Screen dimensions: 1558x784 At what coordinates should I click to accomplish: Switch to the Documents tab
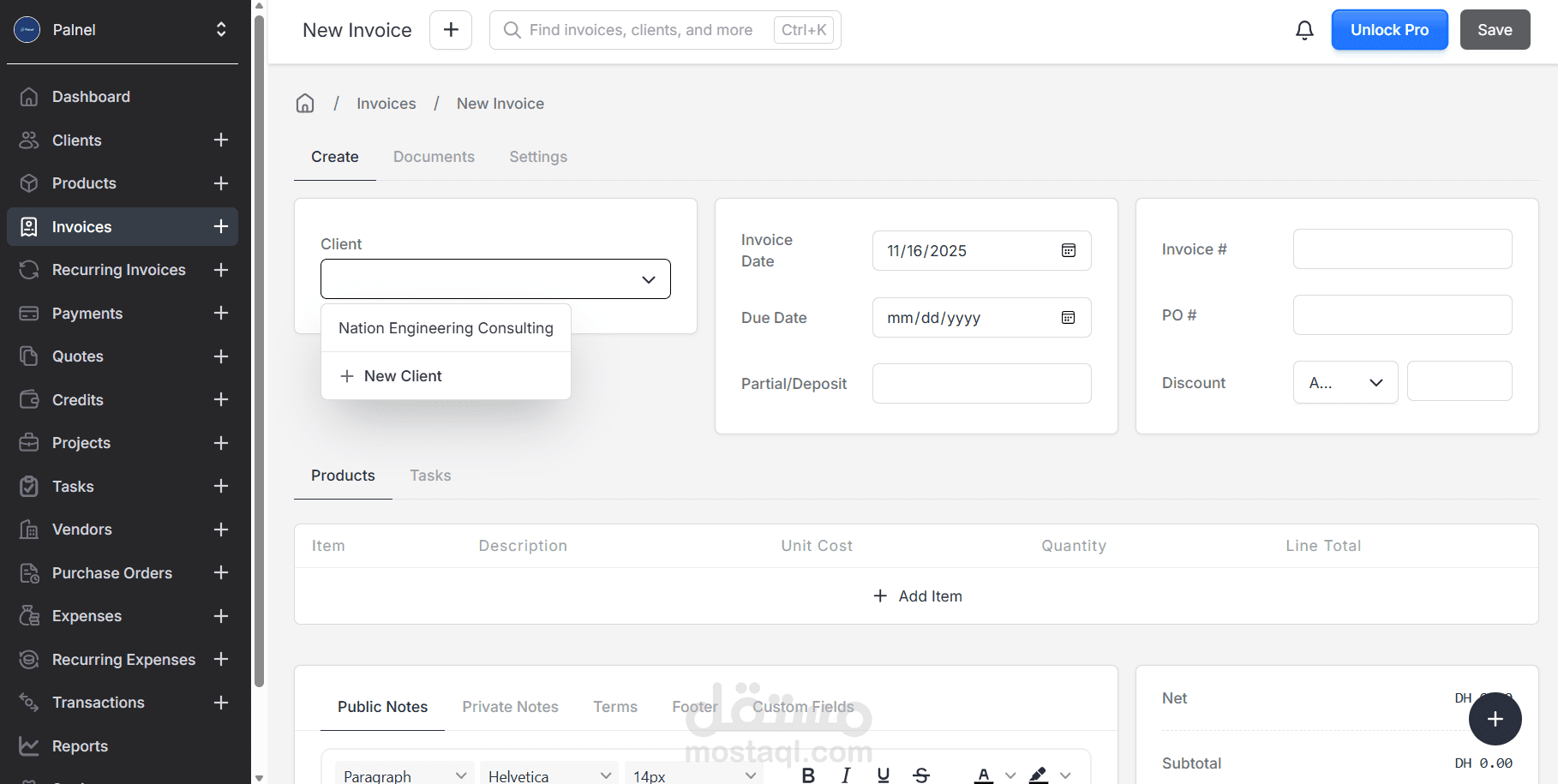pos(434,157)
